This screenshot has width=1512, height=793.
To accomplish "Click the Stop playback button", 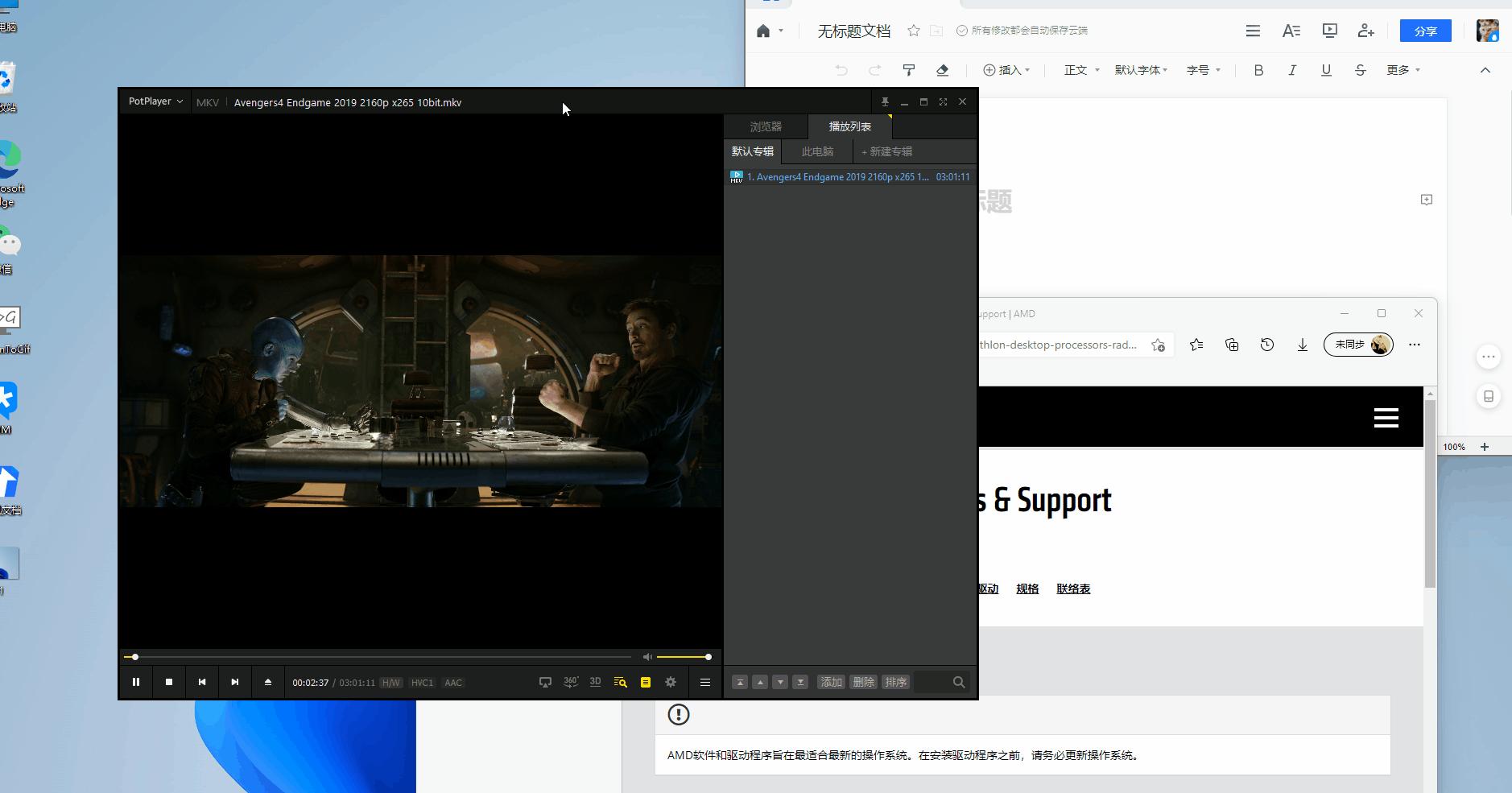I will tap(169, 682).
